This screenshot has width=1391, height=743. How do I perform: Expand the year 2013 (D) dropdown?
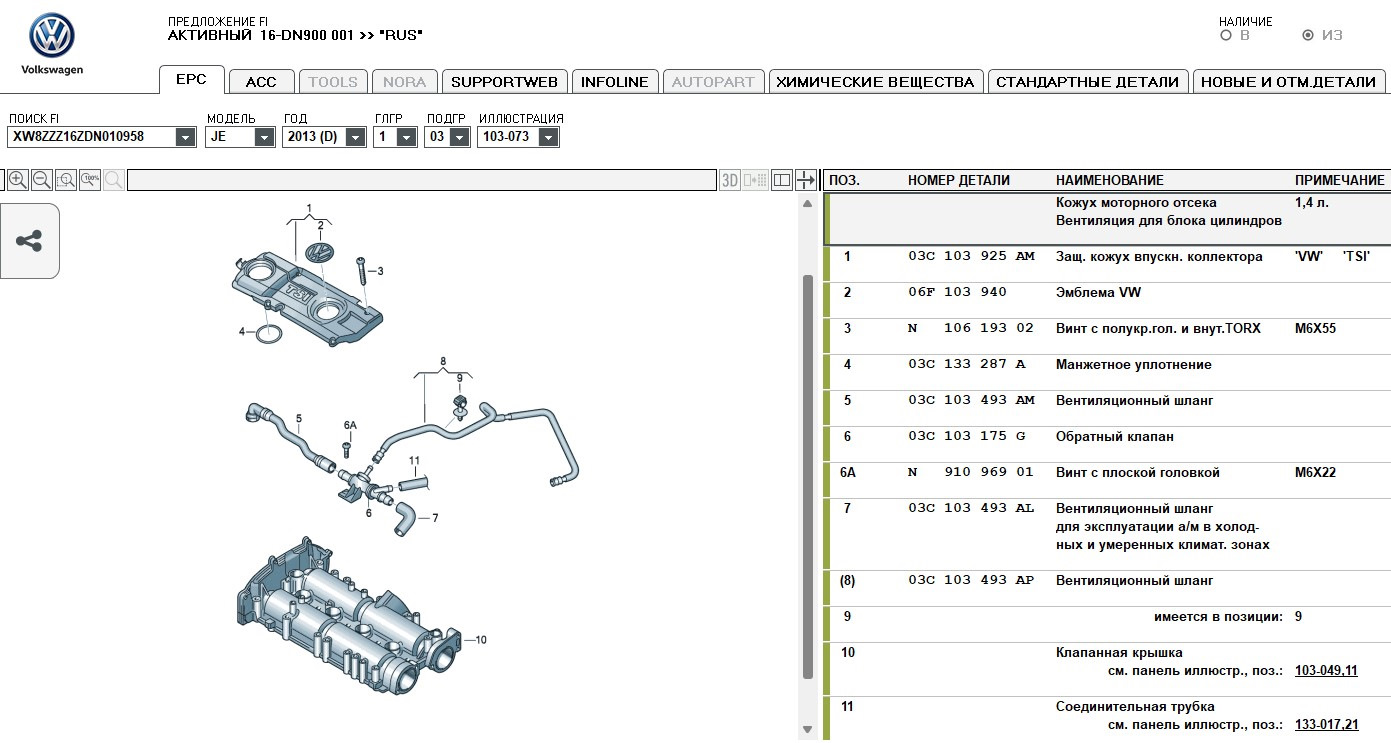click(x=355, y=137)
